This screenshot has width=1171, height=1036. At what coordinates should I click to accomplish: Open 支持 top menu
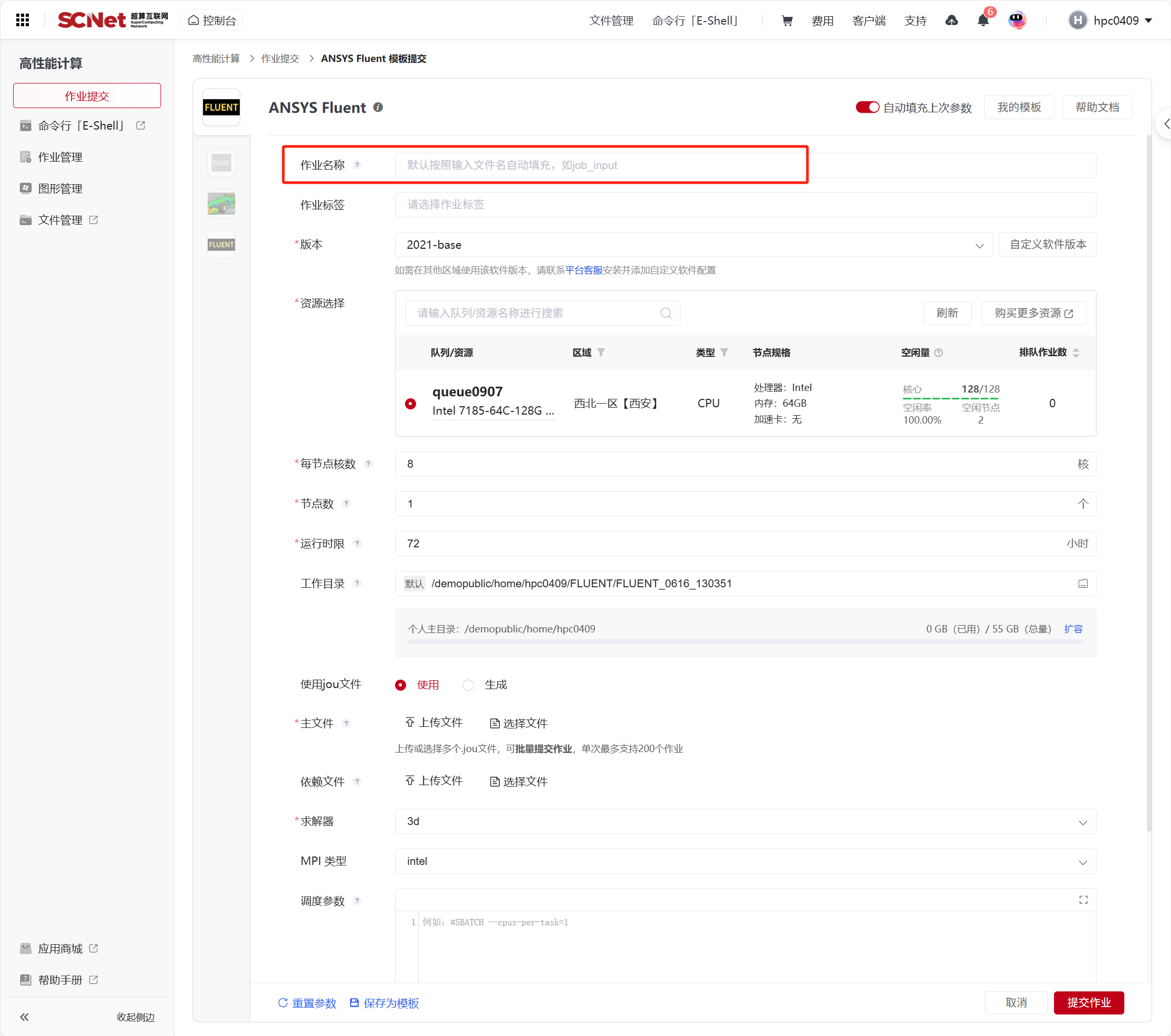click(915, 20)
